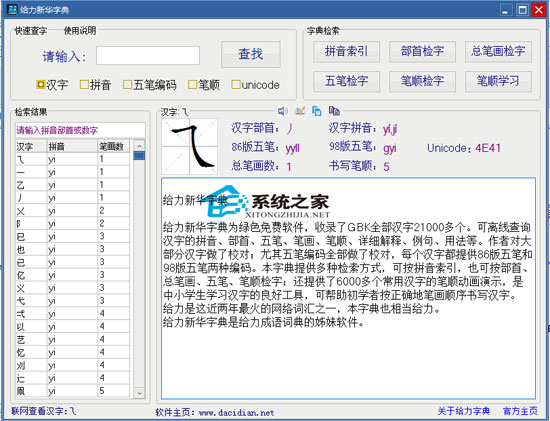Select the unicode search mode
550x421 pixels.
point(256,85)
